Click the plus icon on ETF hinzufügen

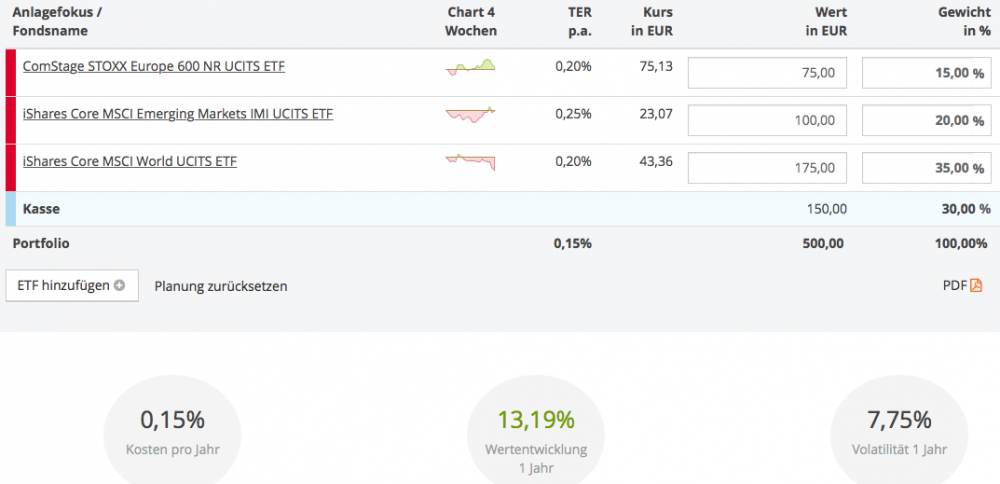click(120, 285)
